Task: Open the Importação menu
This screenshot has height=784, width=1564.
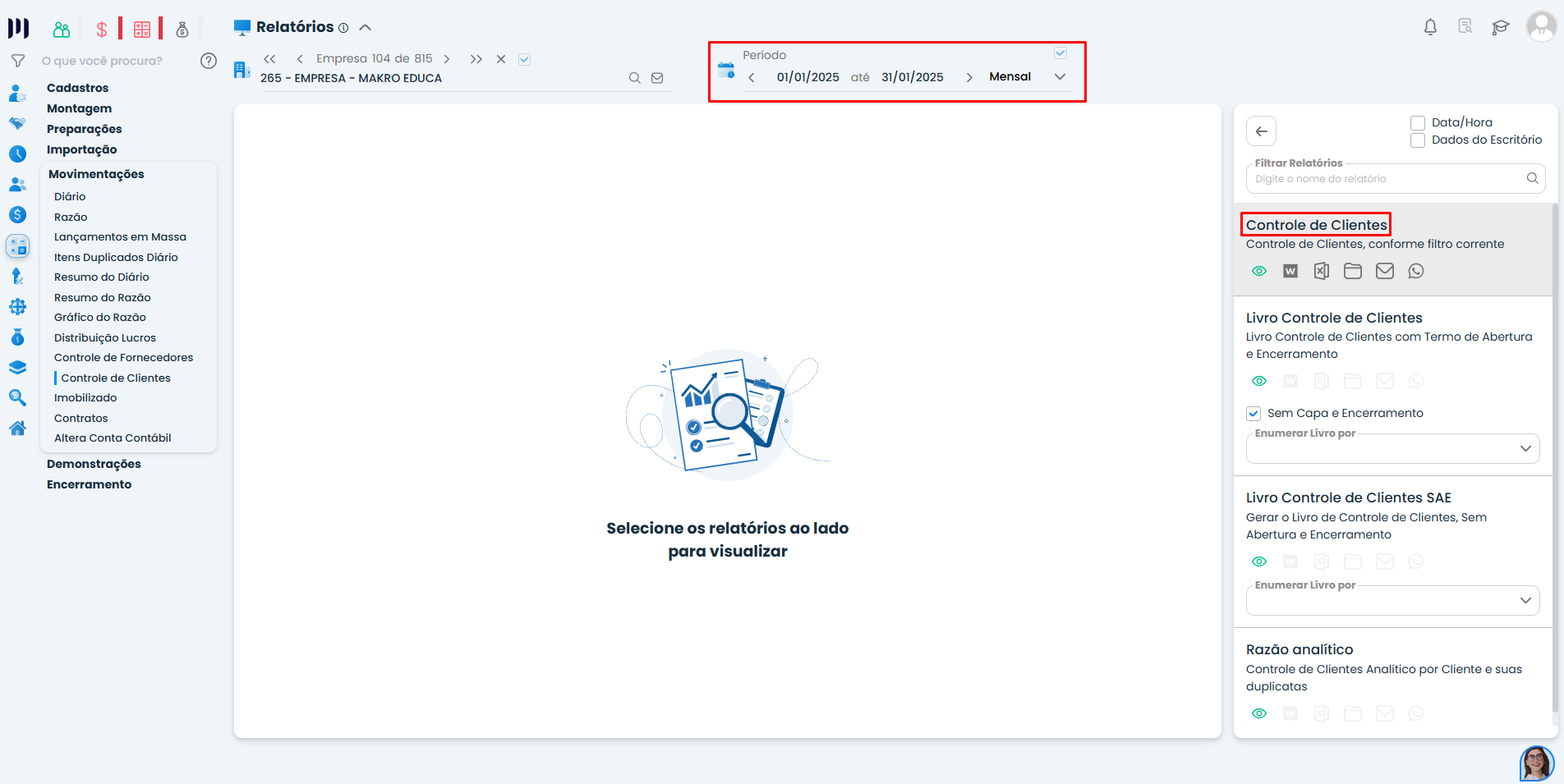Action: point(81,149)
